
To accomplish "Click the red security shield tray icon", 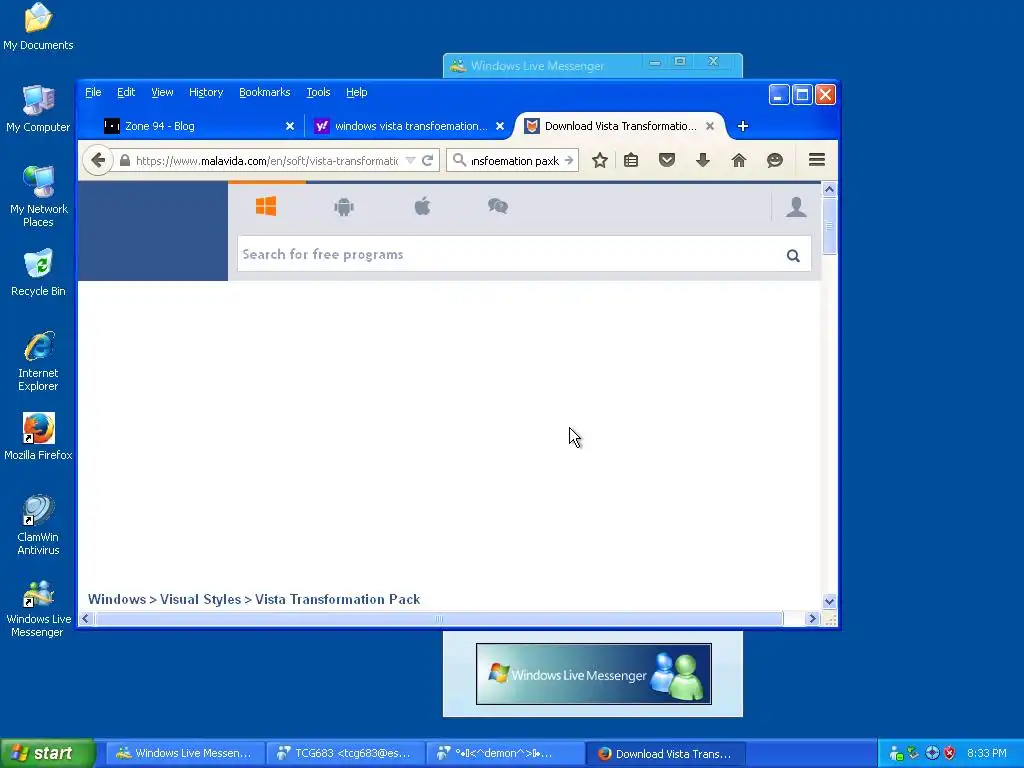I will 950,753.
